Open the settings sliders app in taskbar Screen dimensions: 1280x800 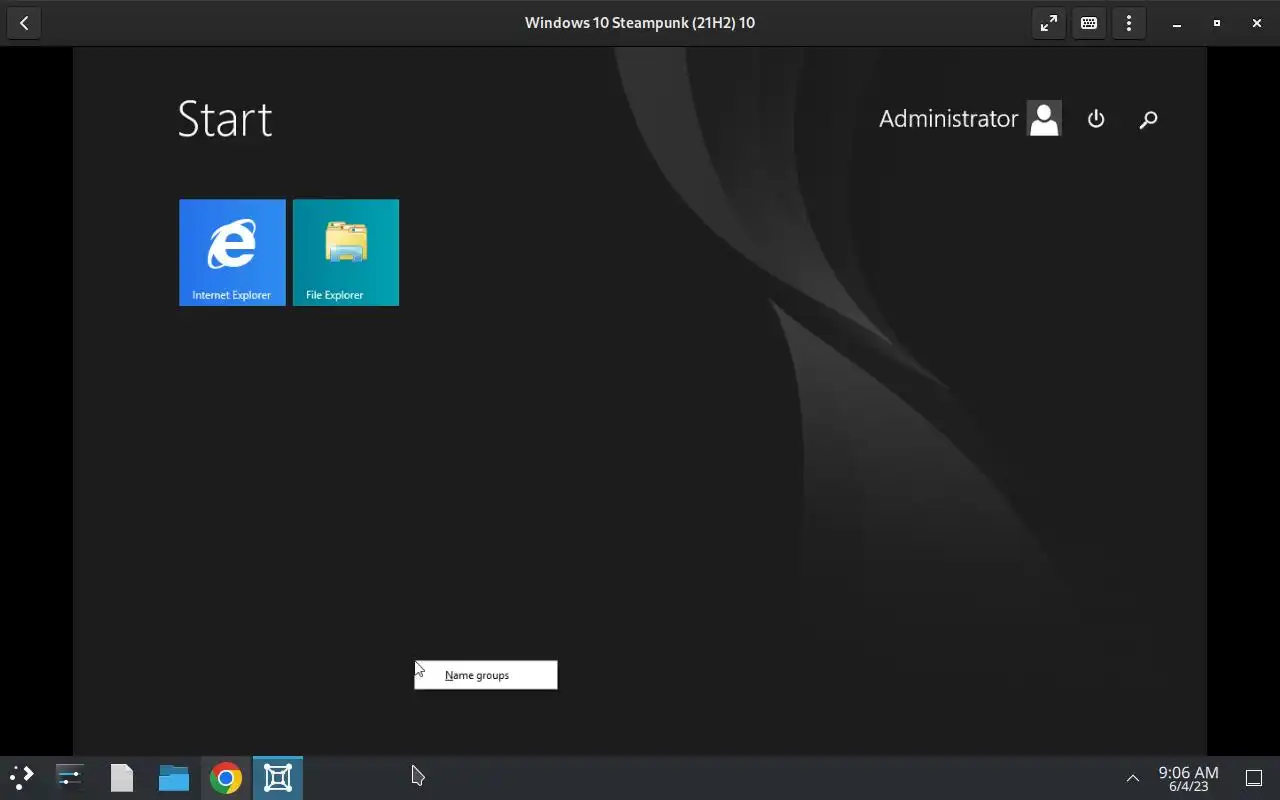pyautogui.click(x=69, y=777)
